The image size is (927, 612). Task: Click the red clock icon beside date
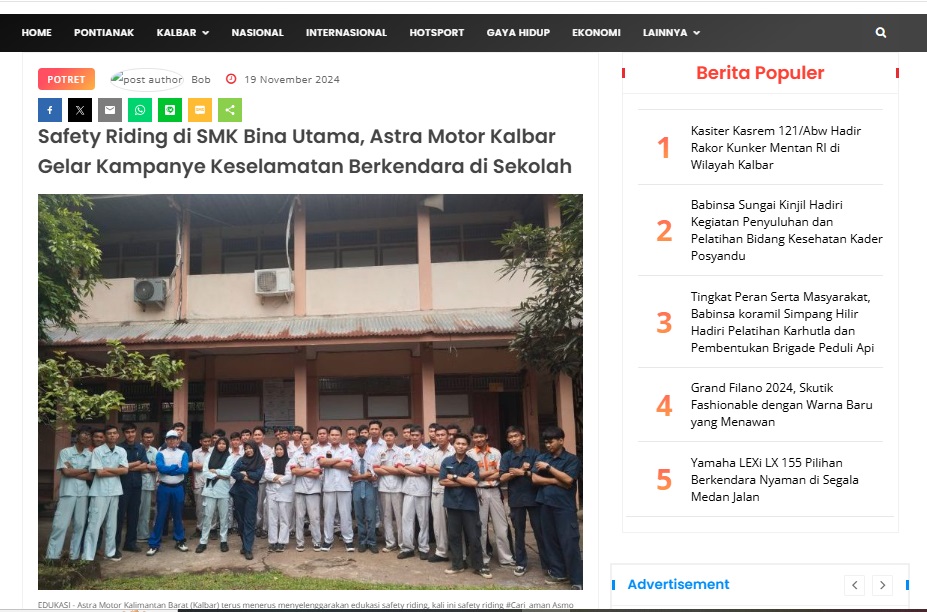point(231,79)
